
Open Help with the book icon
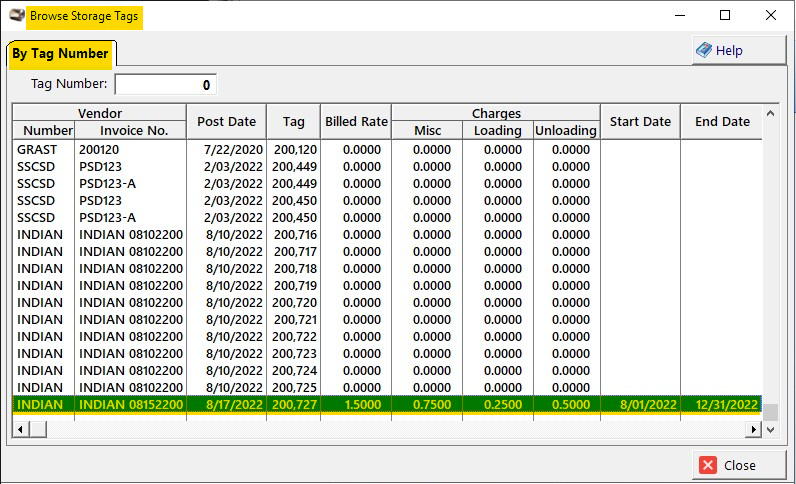coord(739,50)
